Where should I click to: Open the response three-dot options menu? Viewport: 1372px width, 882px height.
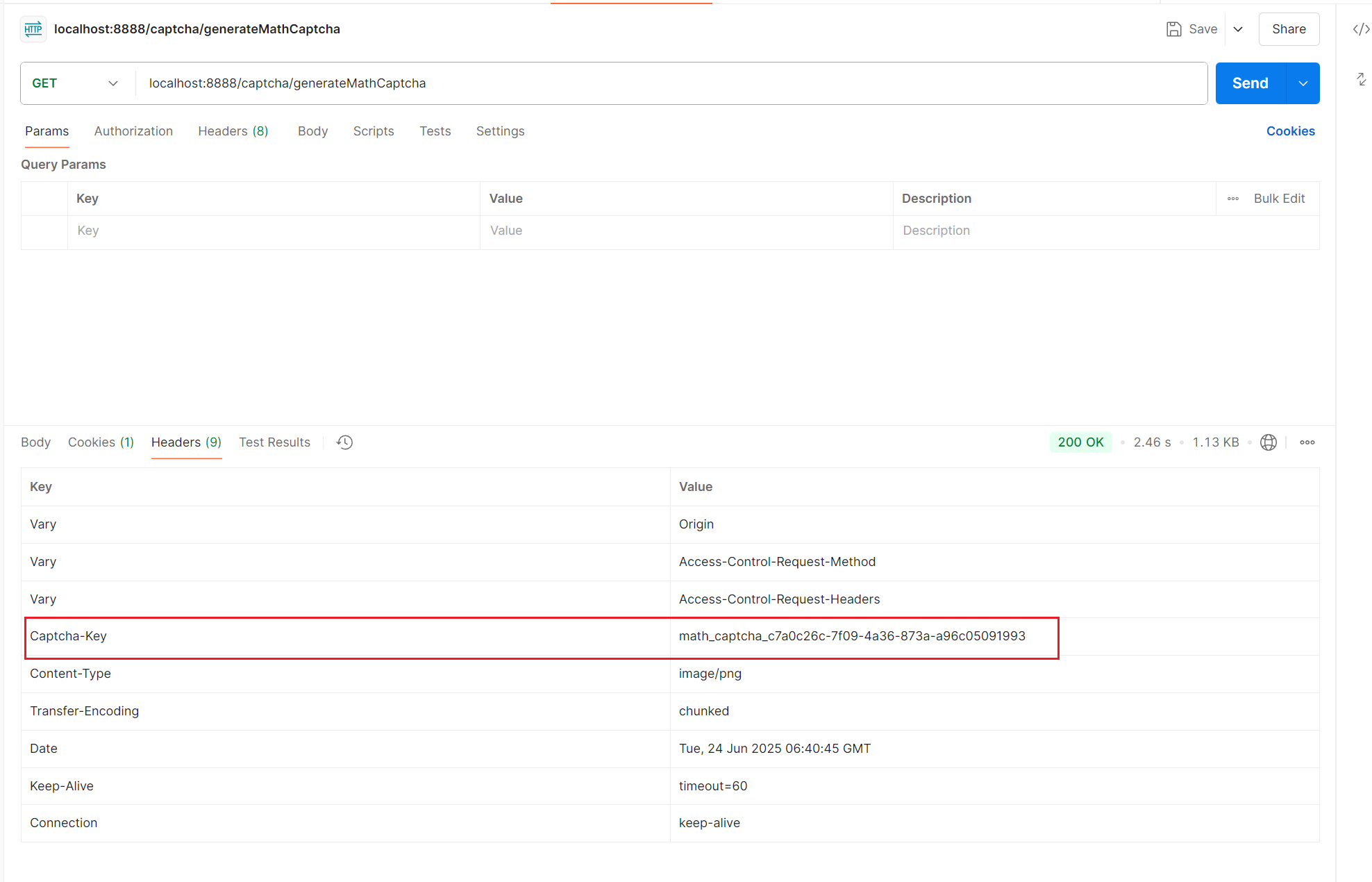tap(1308, 442)
